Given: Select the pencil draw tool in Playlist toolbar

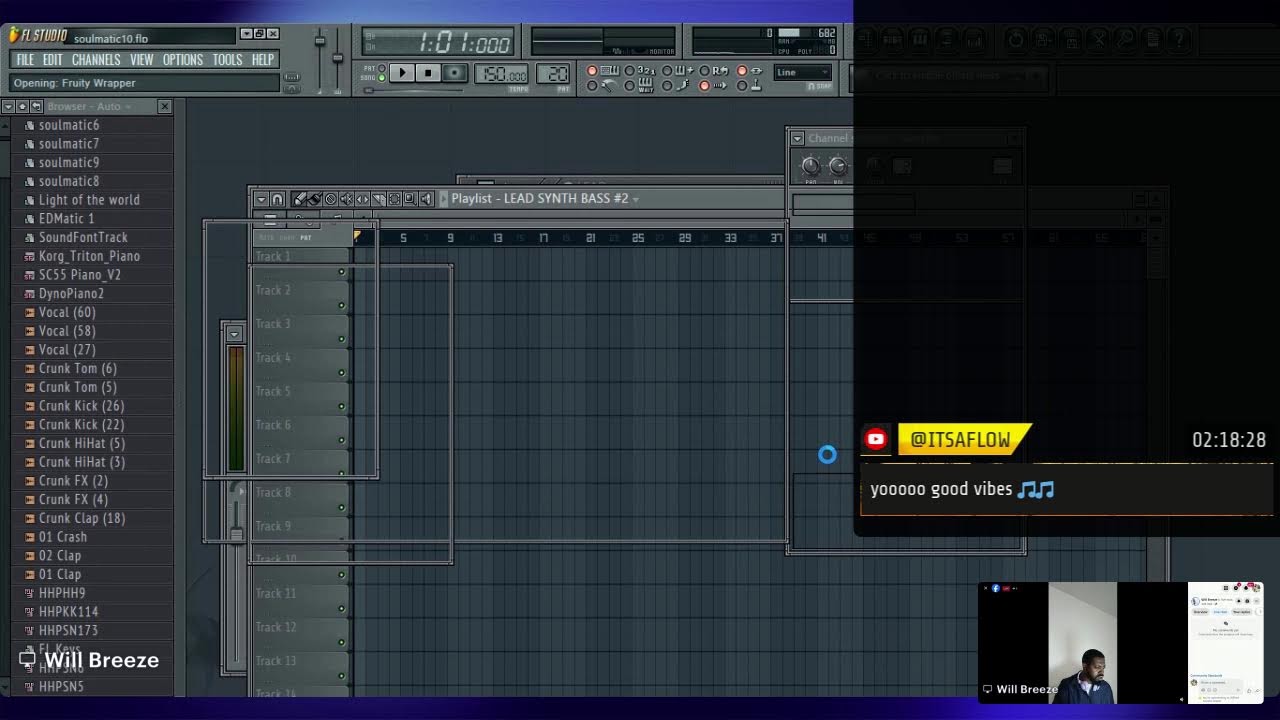Looking at the screenshot, I should (299, 199).
